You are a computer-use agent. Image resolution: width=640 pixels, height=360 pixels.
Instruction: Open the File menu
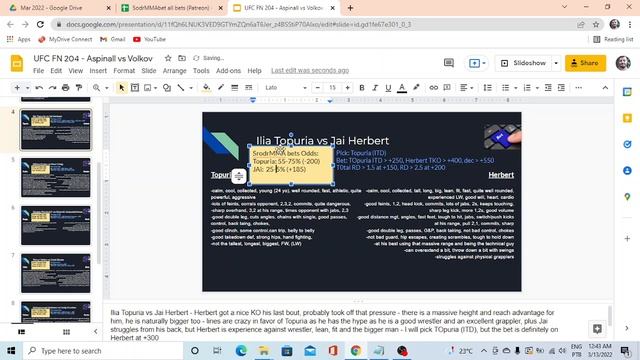(x=38, y=71)
